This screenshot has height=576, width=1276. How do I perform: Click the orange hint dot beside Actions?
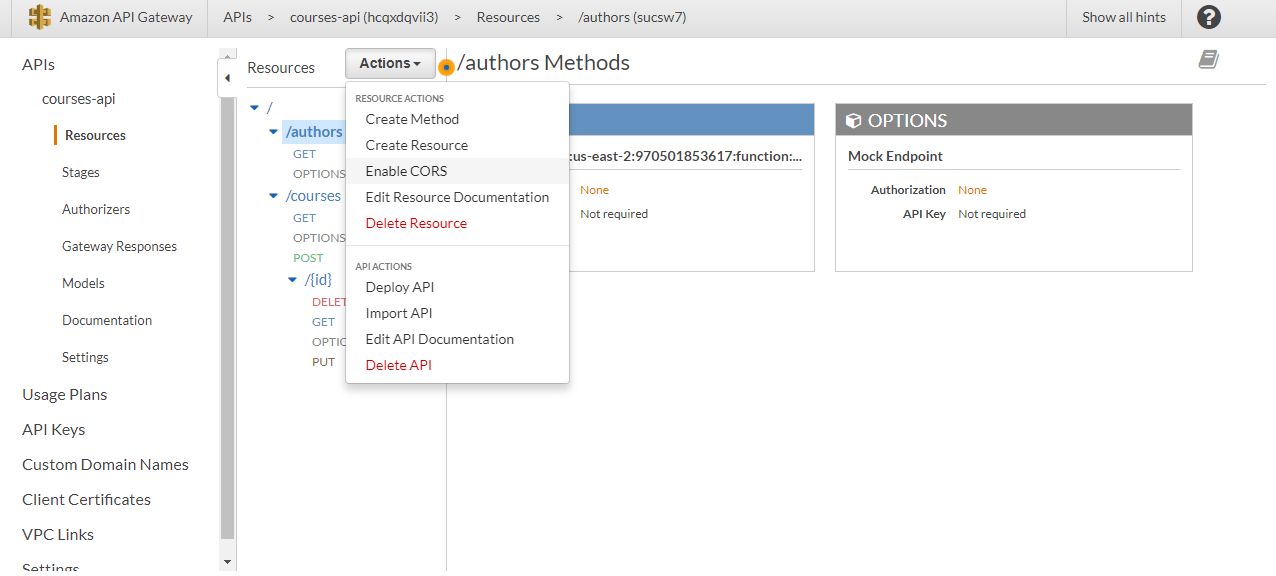tap(446, 67)
